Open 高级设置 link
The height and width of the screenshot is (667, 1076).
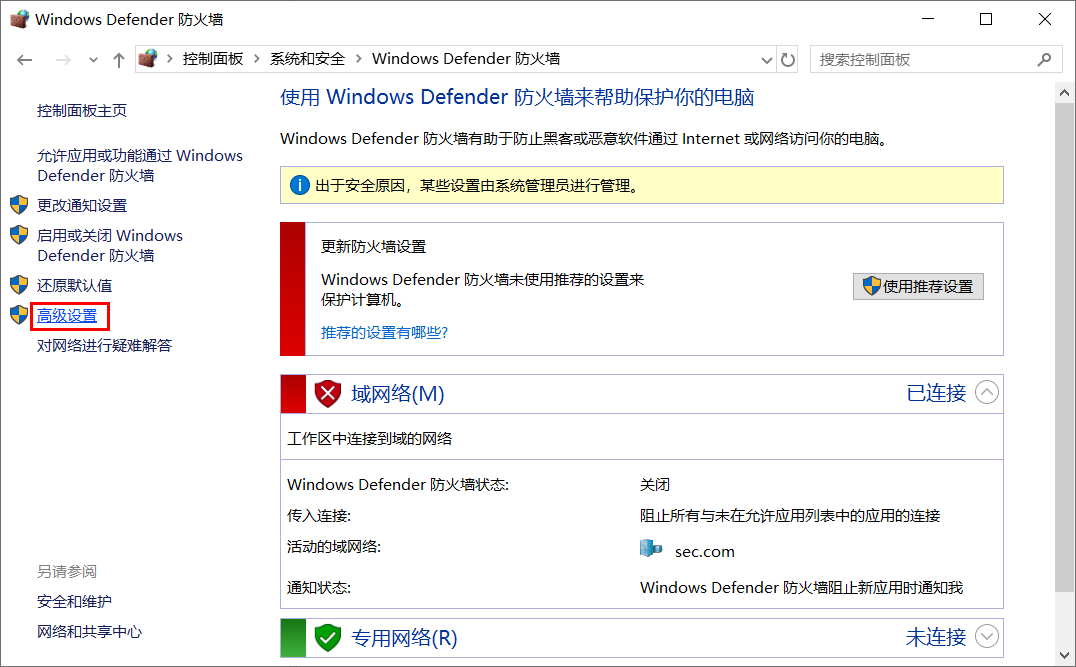pos(67,316)
